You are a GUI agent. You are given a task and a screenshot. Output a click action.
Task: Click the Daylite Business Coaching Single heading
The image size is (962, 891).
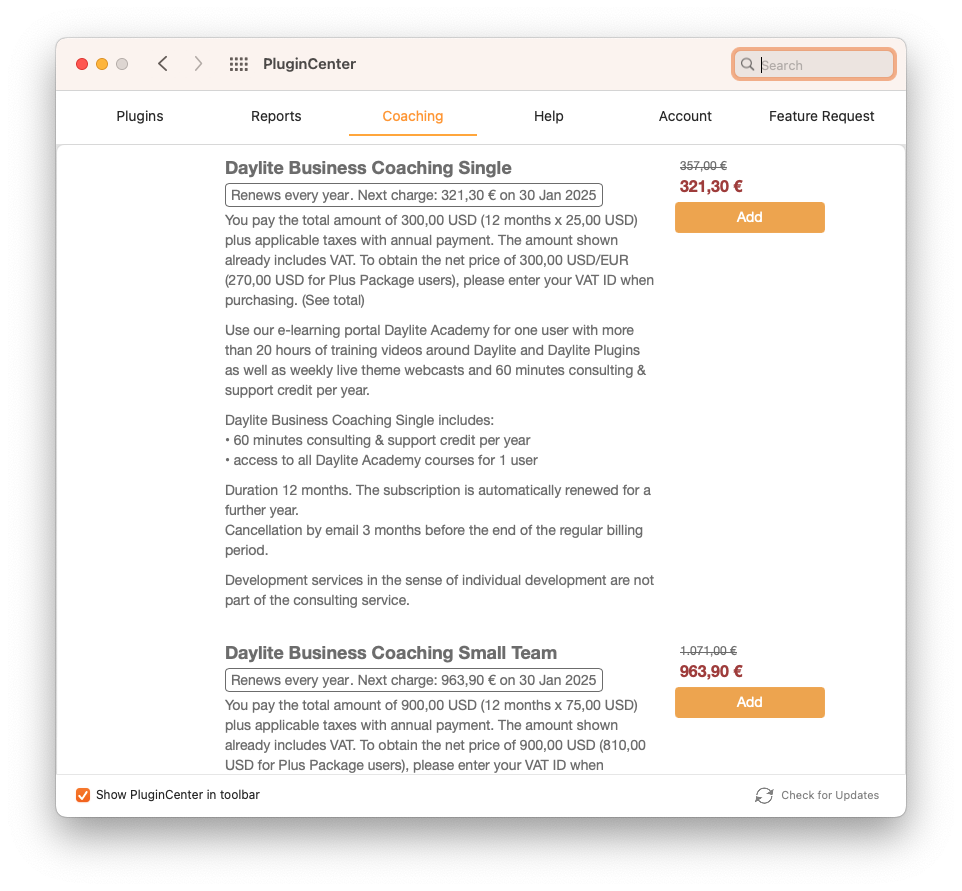tap(368, 168)
